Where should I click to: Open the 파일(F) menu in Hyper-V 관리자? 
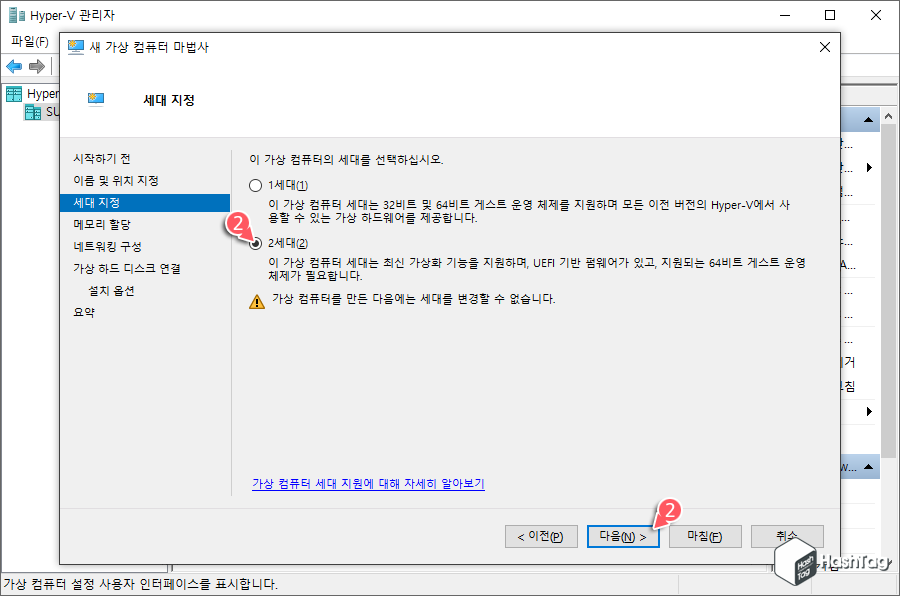[x=30, y=41]
